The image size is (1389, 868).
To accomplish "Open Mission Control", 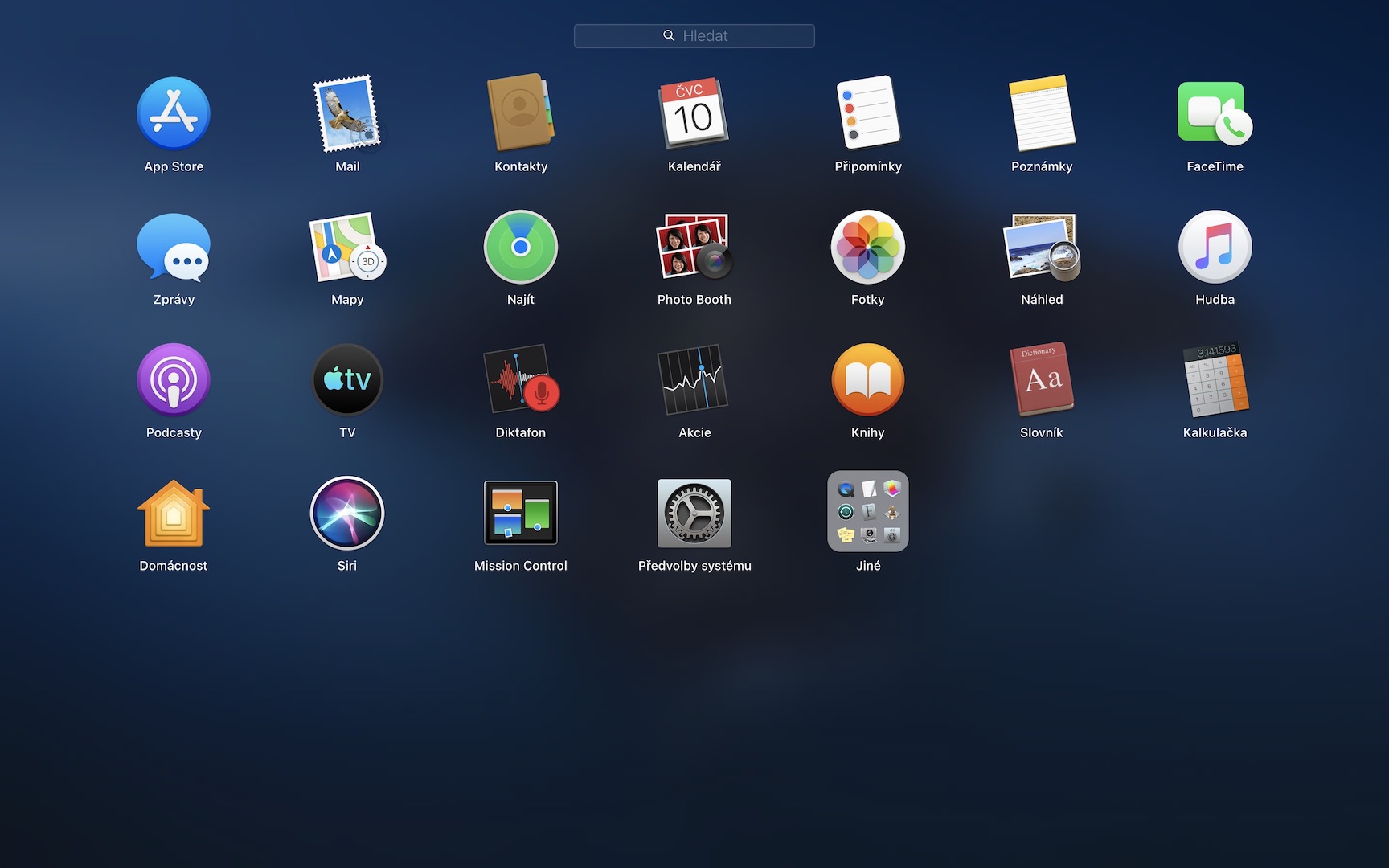I will coord(521,513).
